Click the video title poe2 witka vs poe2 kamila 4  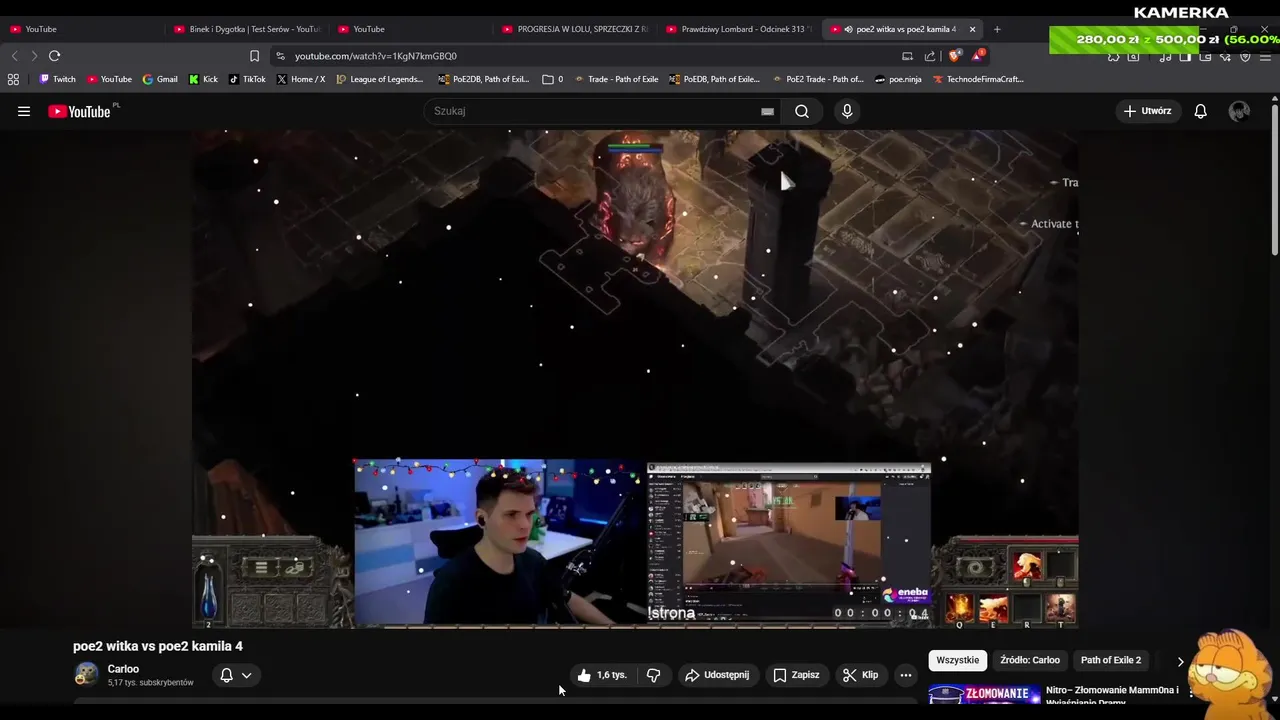click(158, 646)
